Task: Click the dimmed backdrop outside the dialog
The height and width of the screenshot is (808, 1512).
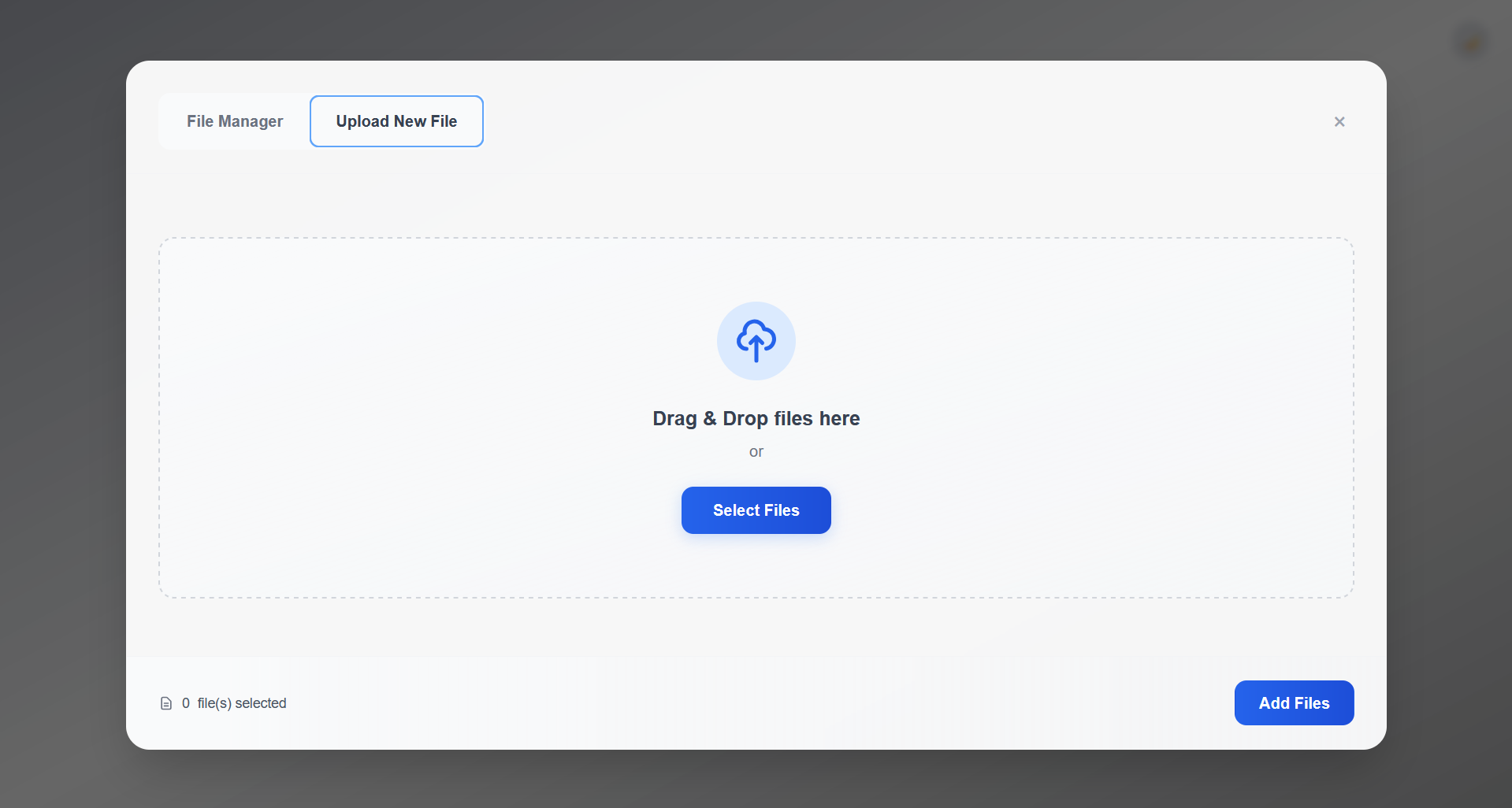Action: 63,394
